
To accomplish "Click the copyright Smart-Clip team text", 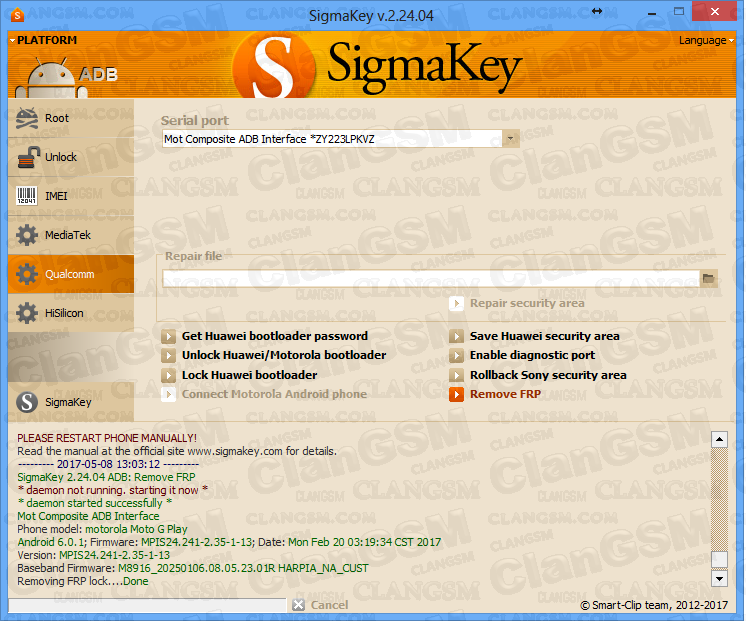I will click(654, 605).
